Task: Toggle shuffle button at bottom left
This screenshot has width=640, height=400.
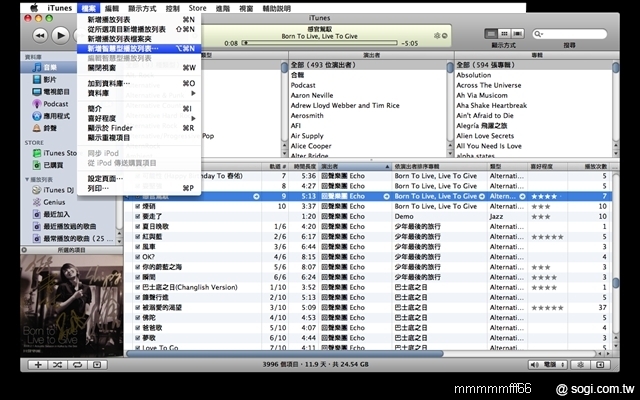Action: tap(59, 365)
